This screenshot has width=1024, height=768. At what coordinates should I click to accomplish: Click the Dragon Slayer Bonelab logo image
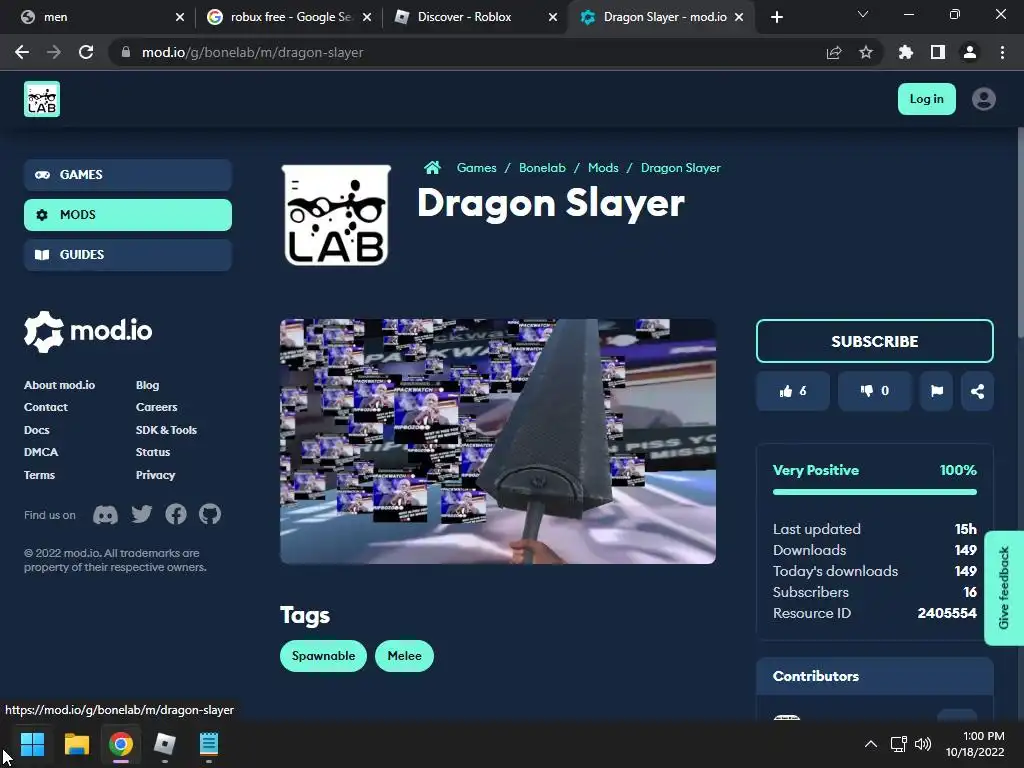click(x=336, y=215)
